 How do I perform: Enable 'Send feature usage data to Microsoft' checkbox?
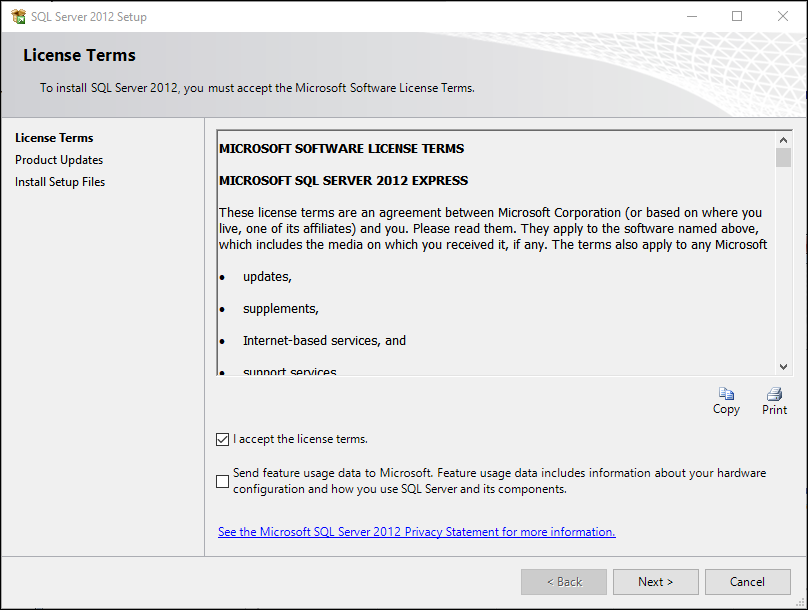[223, 481]
